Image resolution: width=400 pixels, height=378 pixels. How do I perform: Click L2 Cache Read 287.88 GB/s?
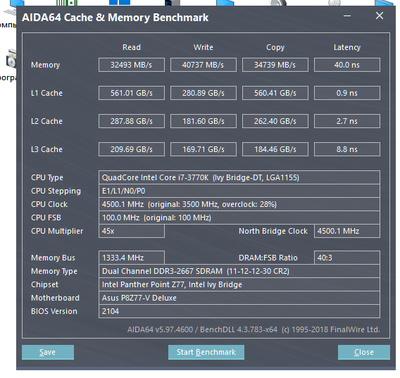coord(131,121)
